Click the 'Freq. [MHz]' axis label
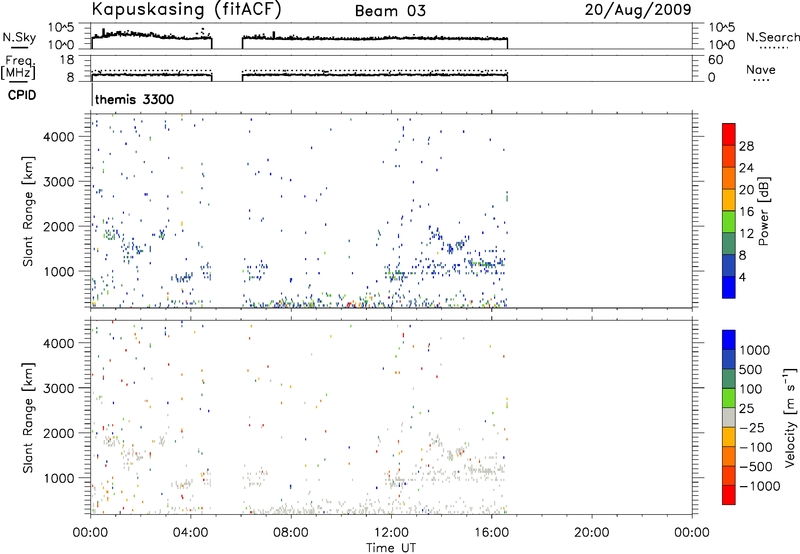The image size is (800, 554). coord(19,67)
